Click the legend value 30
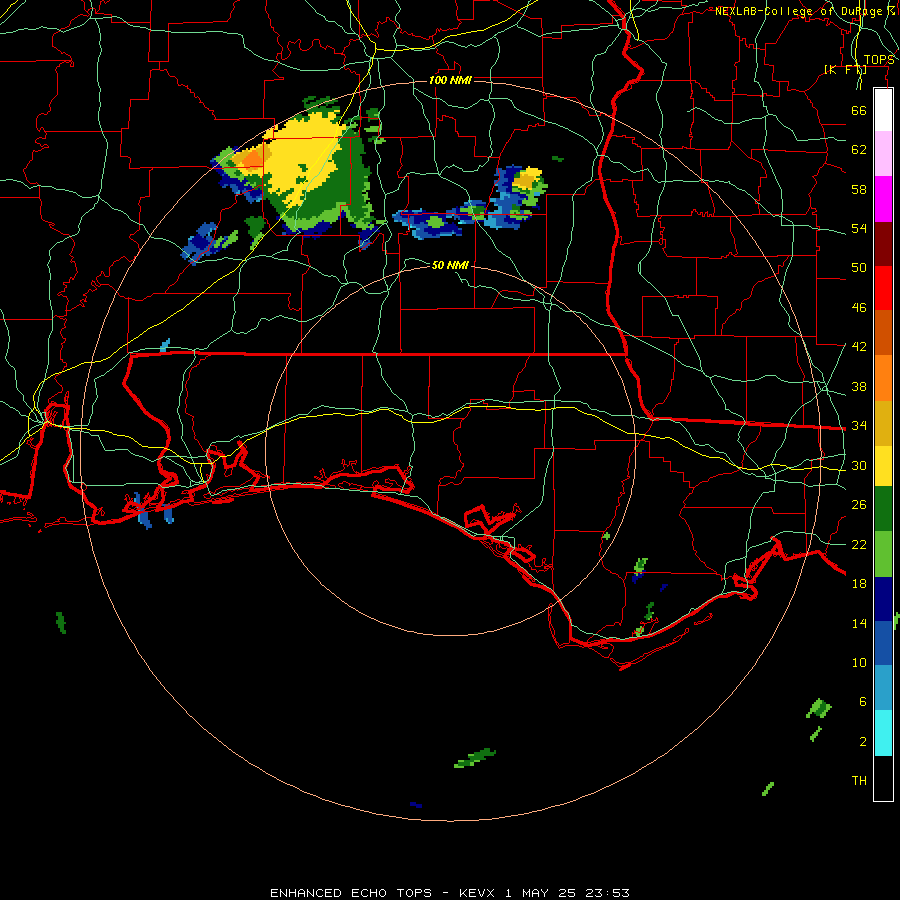The width and height of the screenshot is (900, 900). point(859,465)
